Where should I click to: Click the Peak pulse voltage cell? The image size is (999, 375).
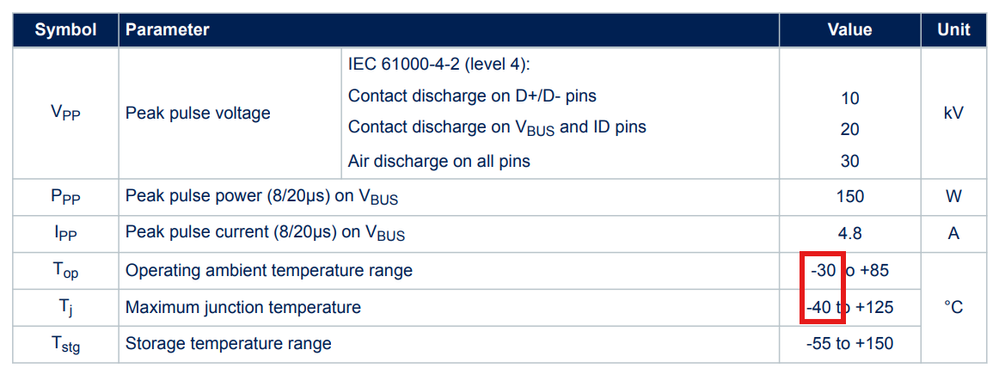coord(230,113)
